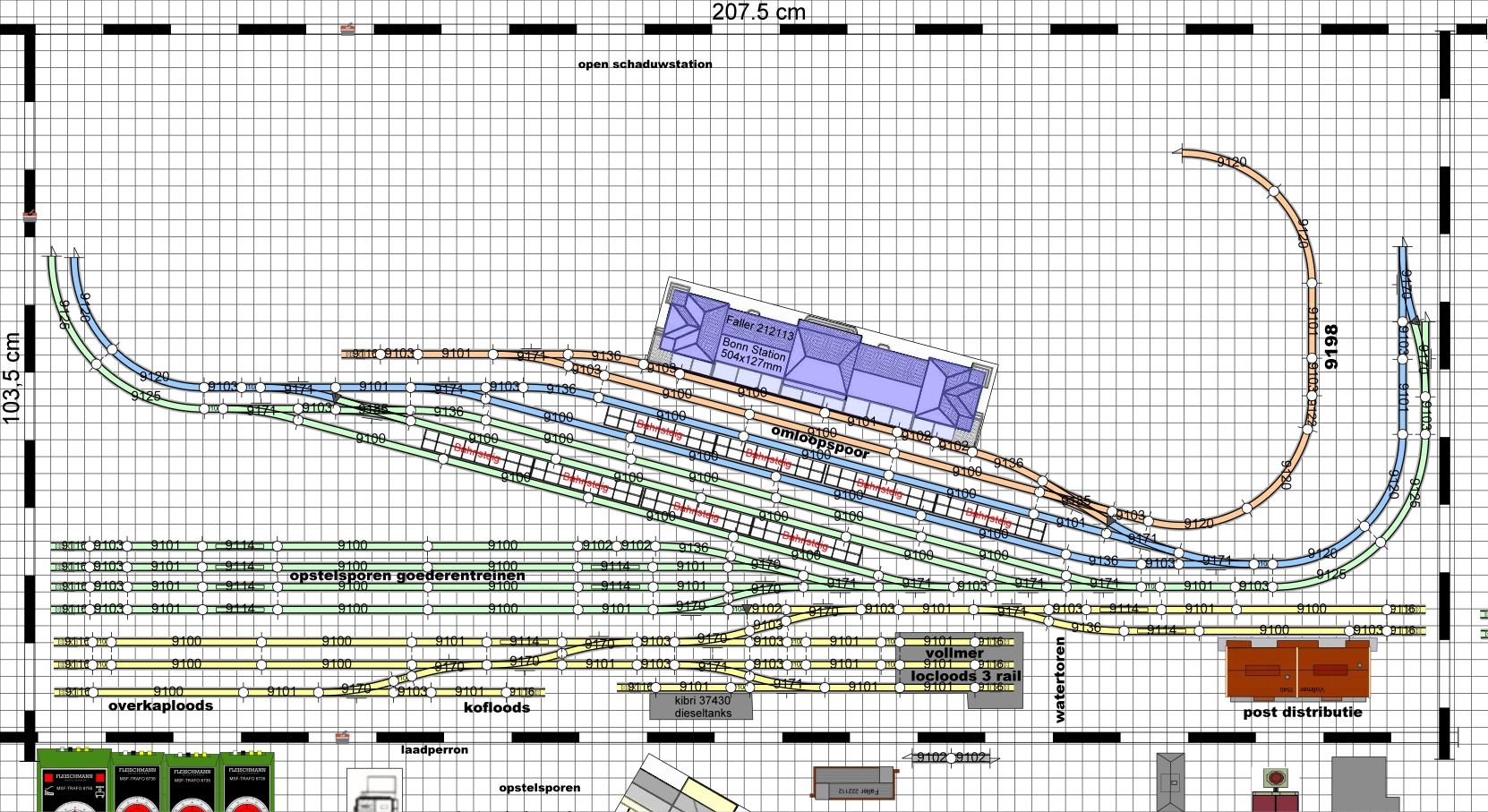Click the small gray tower building at the bottom
1488x812 pixels.
1170,782
